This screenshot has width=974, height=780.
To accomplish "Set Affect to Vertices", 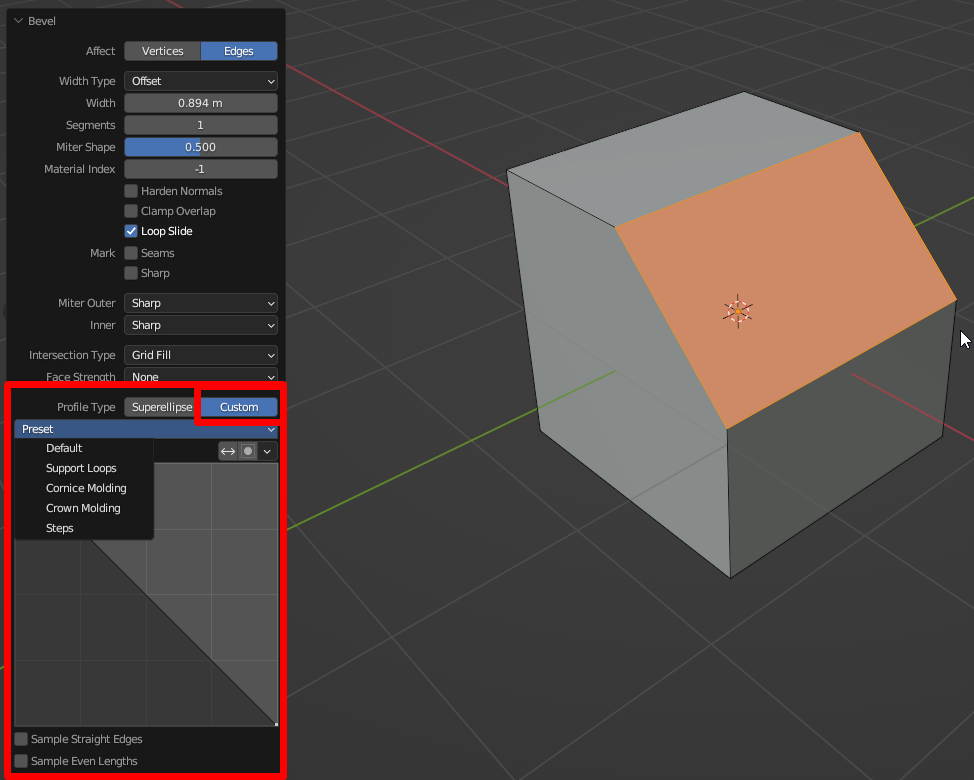I will click(x=163, y=51).
